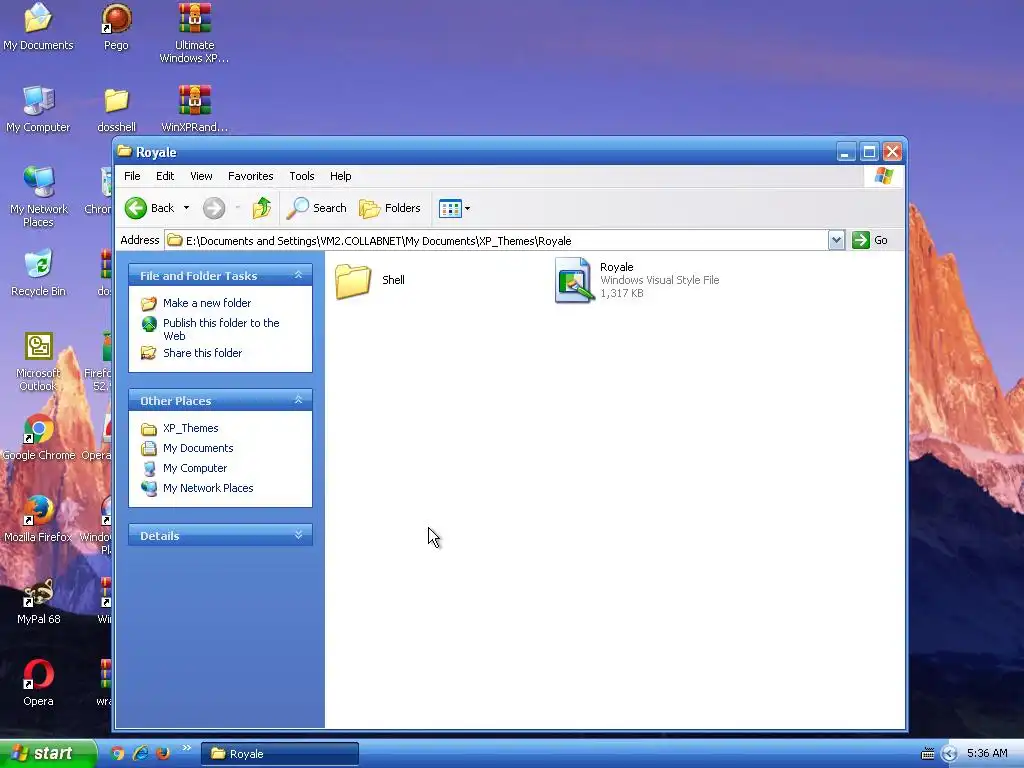Select MyPal 68 desktop shortcut

coord(38,593)
